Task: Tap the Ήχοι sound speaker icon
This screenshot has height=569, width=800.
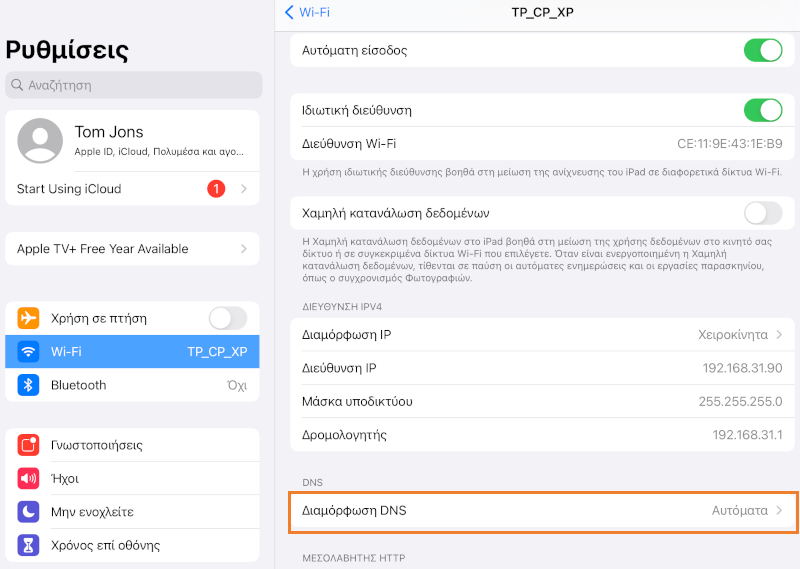Action: [x=29, y=479]
